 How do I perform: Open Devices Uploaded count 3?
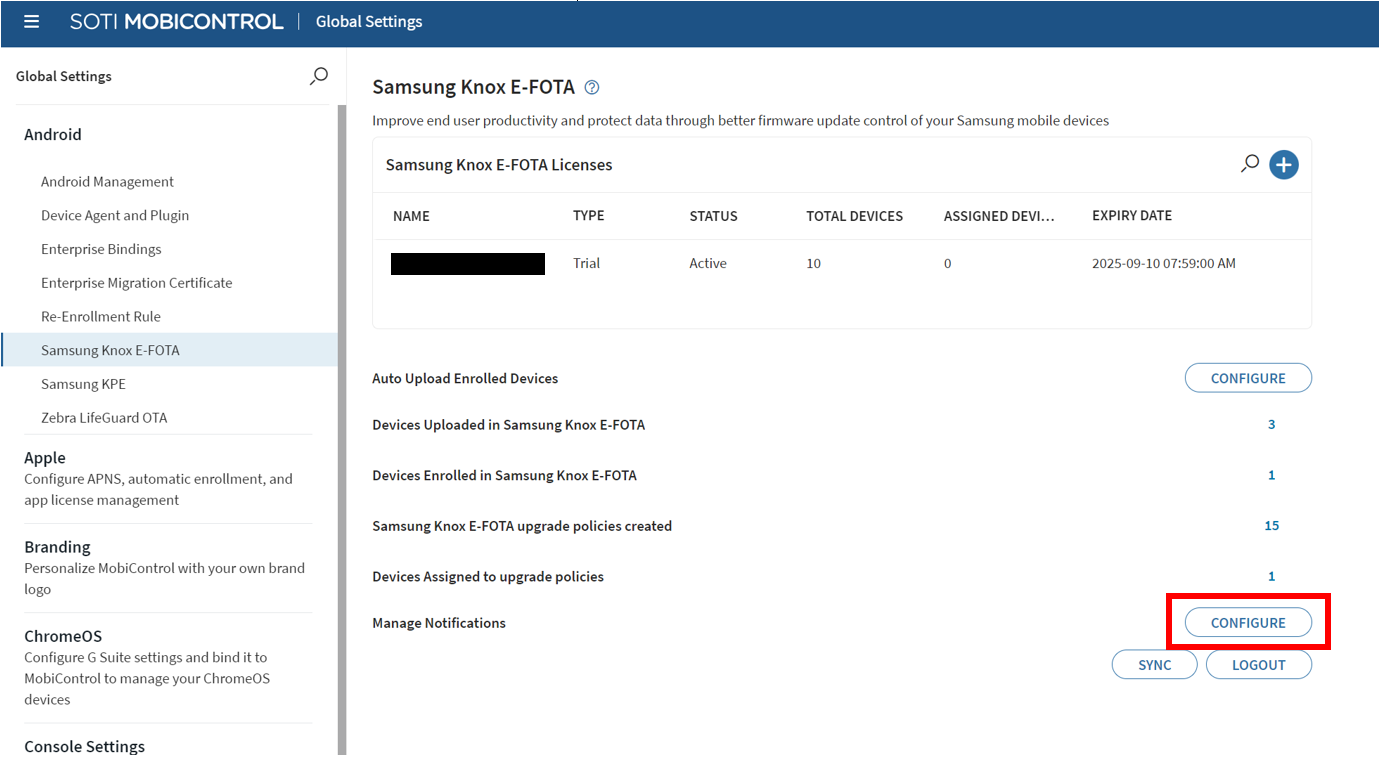1272,424
